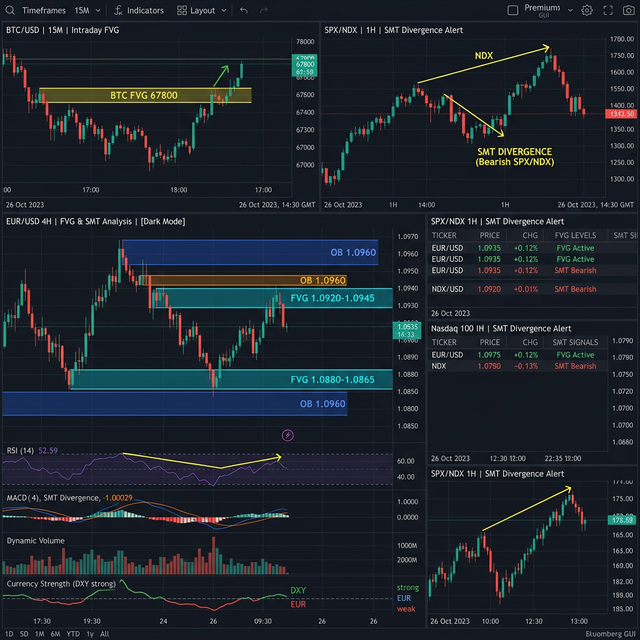Click BTC/USD 15M Intraday FVG chart title
The image size is (640, 640).
click(x=62, y=30)
